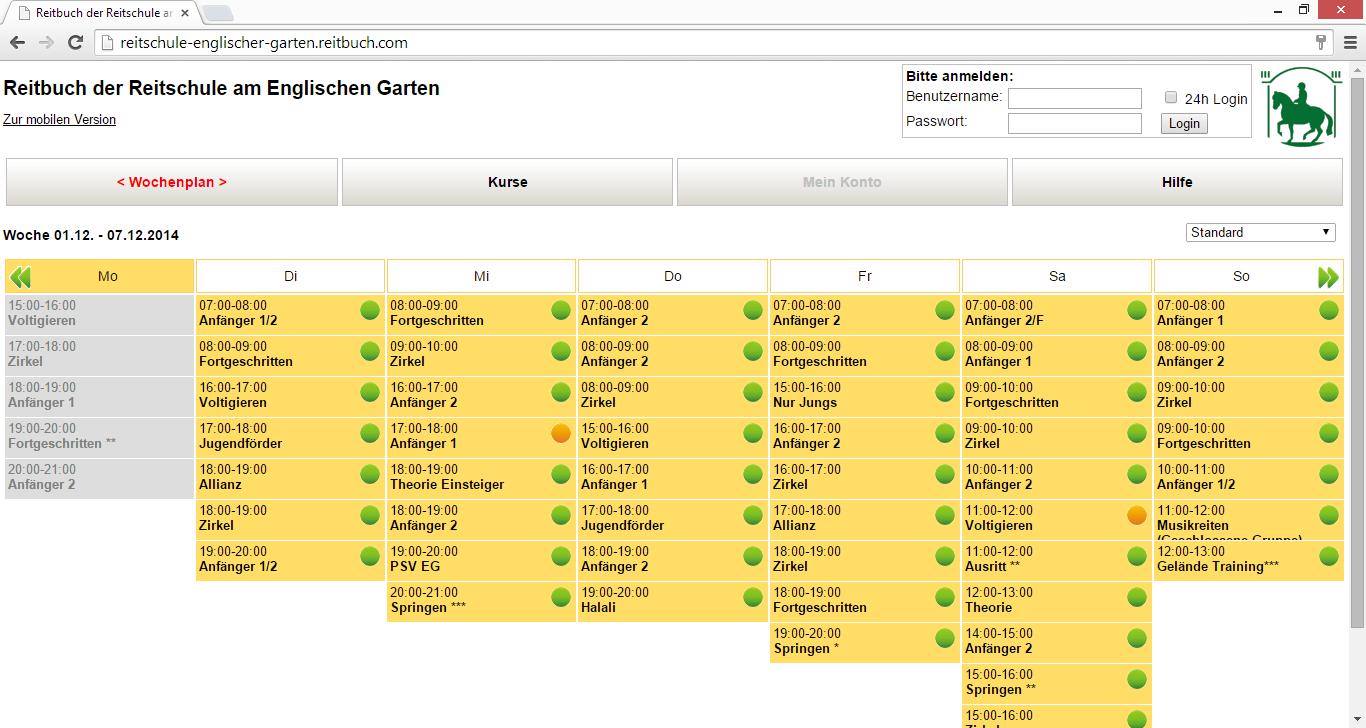Enable the 24h Login checkbox
1366x728 pixels.
coord(1171,97)
